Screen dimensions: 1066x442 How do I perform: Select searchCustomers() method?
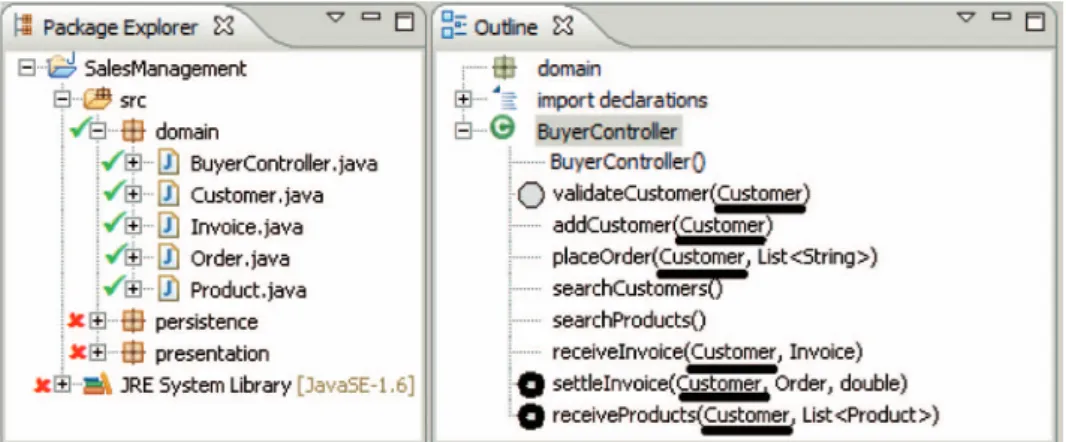click(x=638, y=289)
